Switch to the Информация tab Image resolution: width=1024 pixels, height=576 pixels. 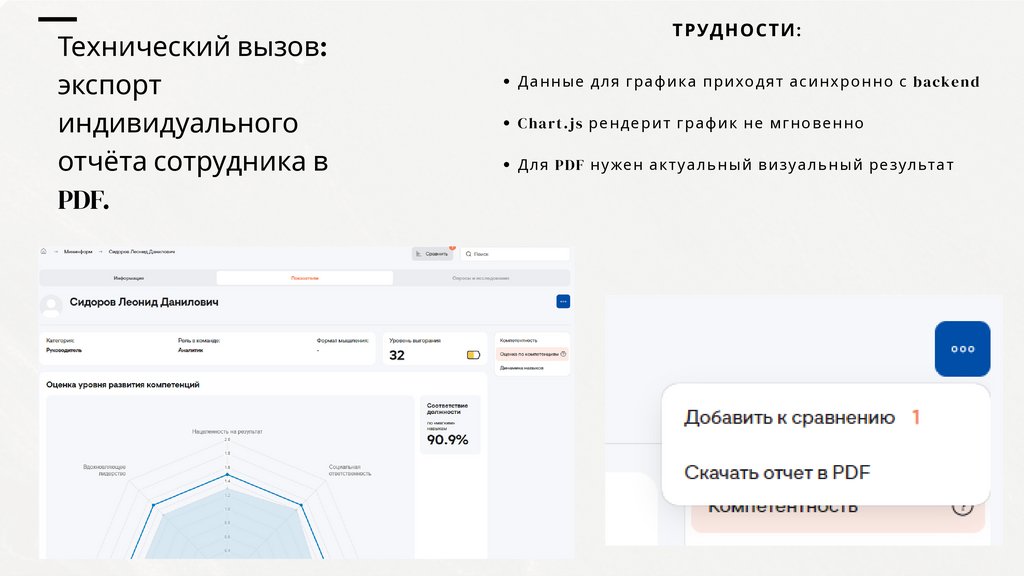(x=129, y=278)
